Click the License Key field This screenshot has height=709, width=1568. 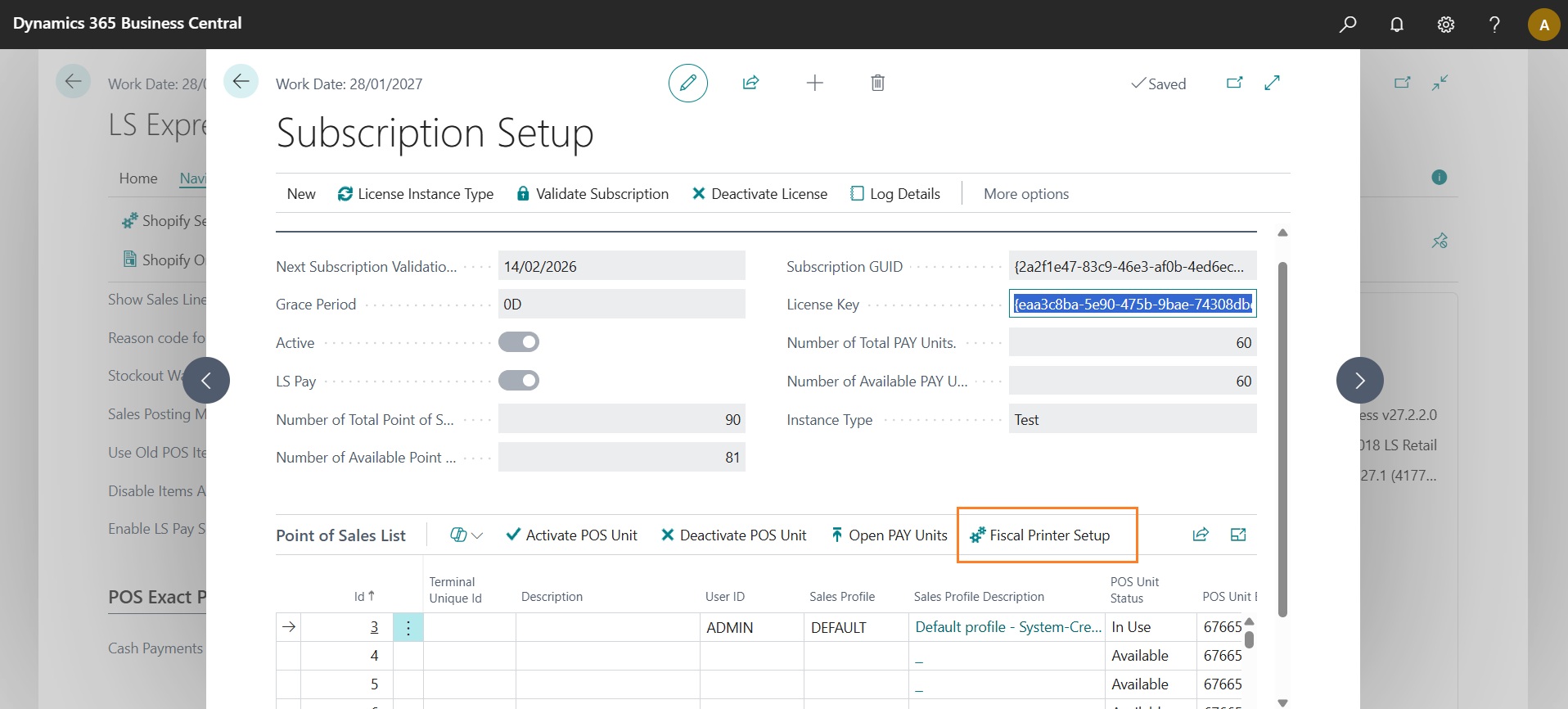point(1132,305)
